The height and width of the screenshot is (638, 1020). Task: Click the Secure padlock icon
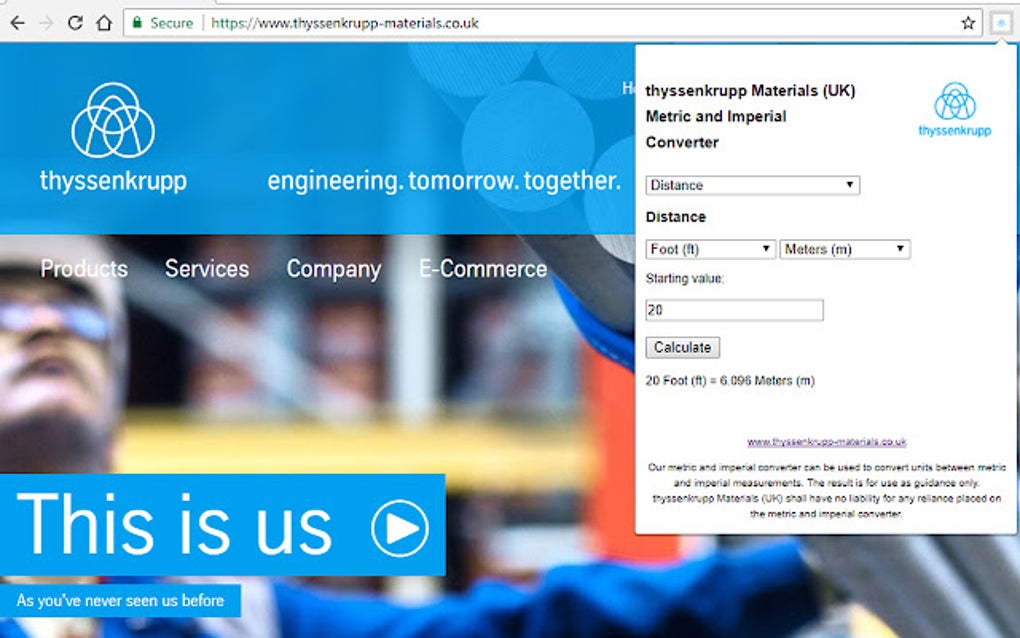point(136,22)
